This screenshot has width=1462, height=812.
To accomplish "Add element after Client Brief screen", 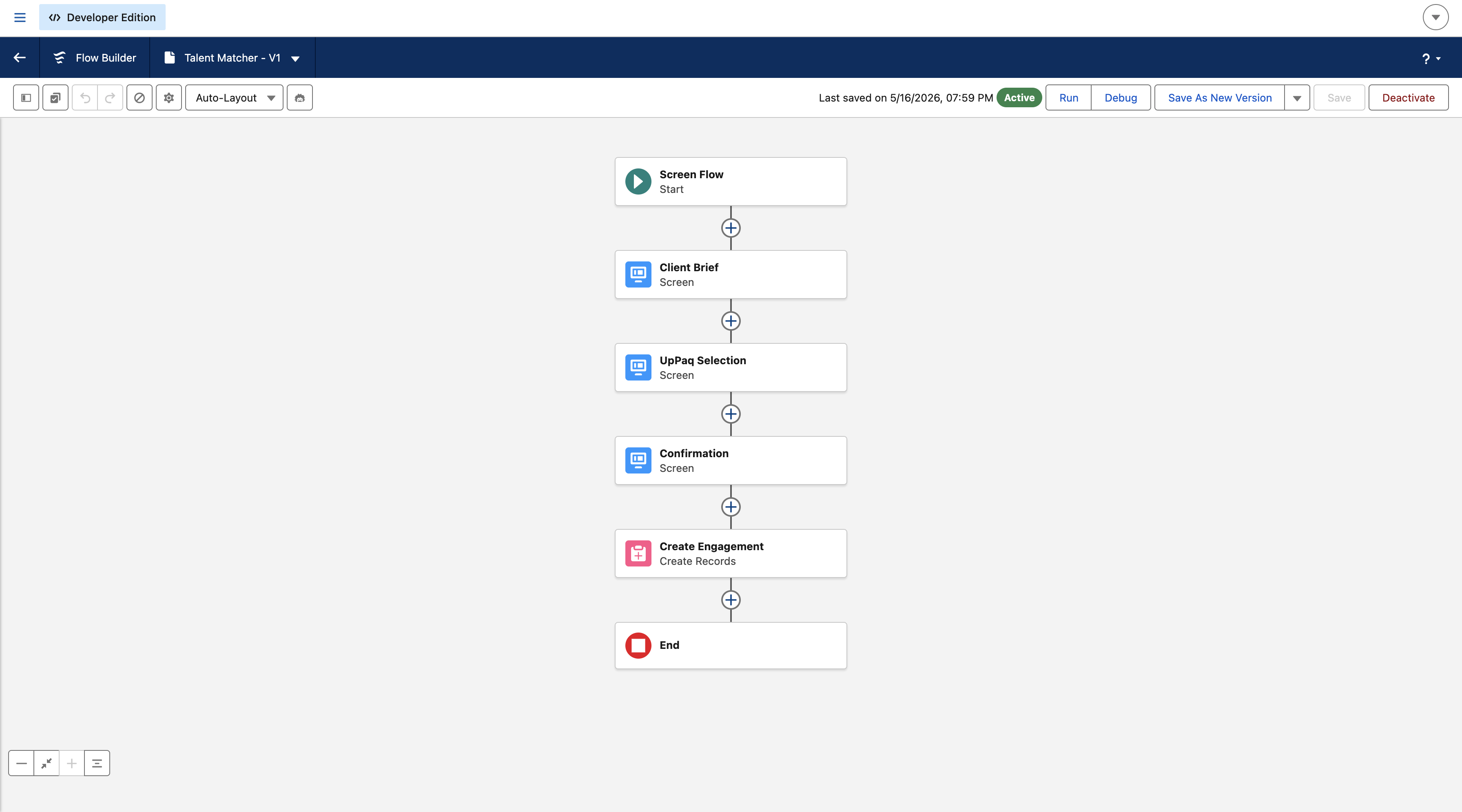I will [731, 321].
